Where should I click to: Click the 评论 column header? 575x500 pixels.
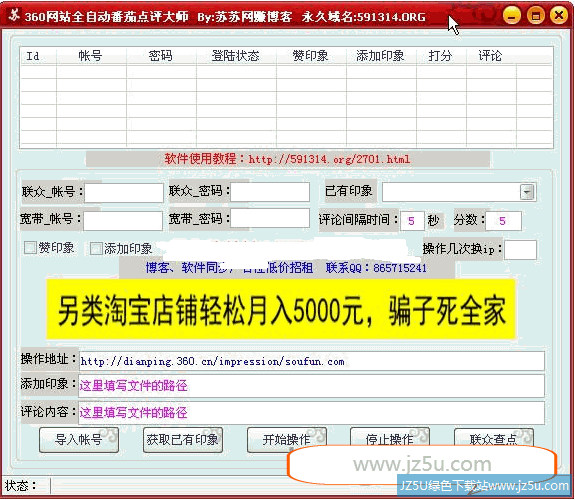[491, 56]
